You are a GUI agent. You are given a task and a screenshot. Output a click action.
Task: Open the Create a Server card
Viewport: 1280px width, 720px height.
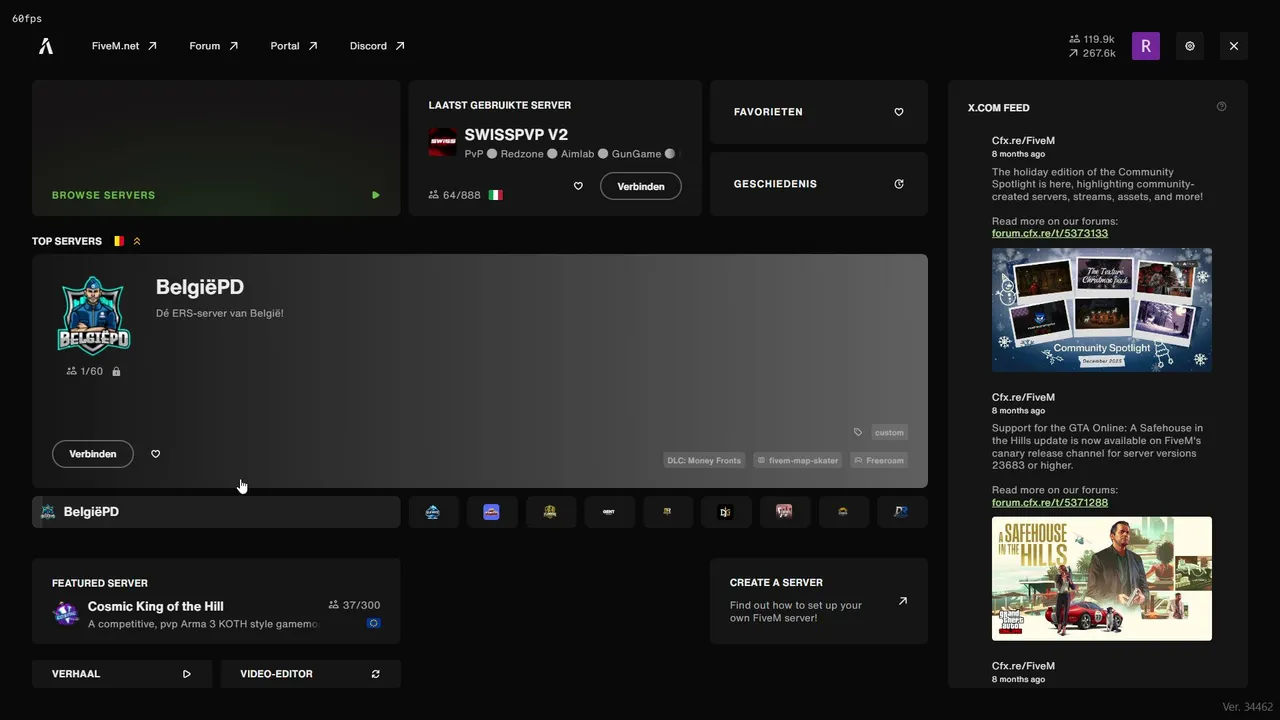click(x=819, y=601)
